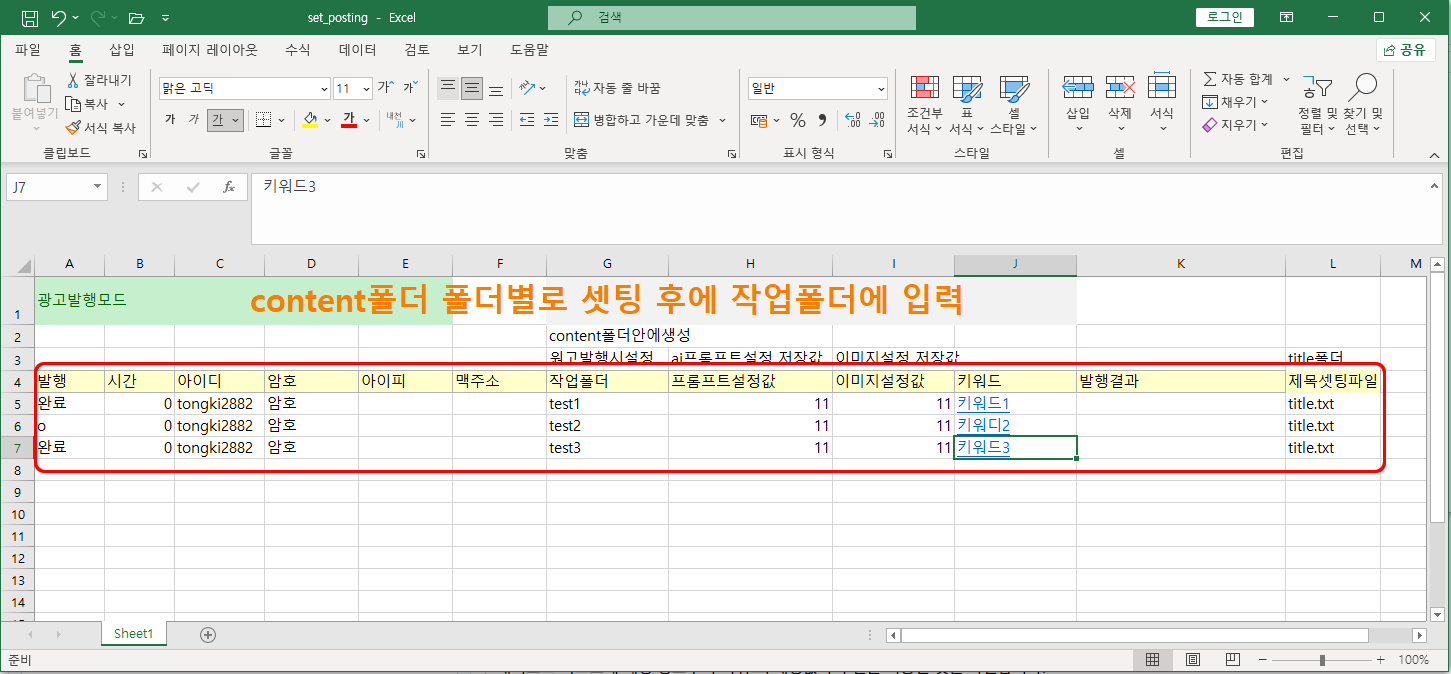
Task: Toggle bold formatting (first 가 button)
Action: [170, 120]
